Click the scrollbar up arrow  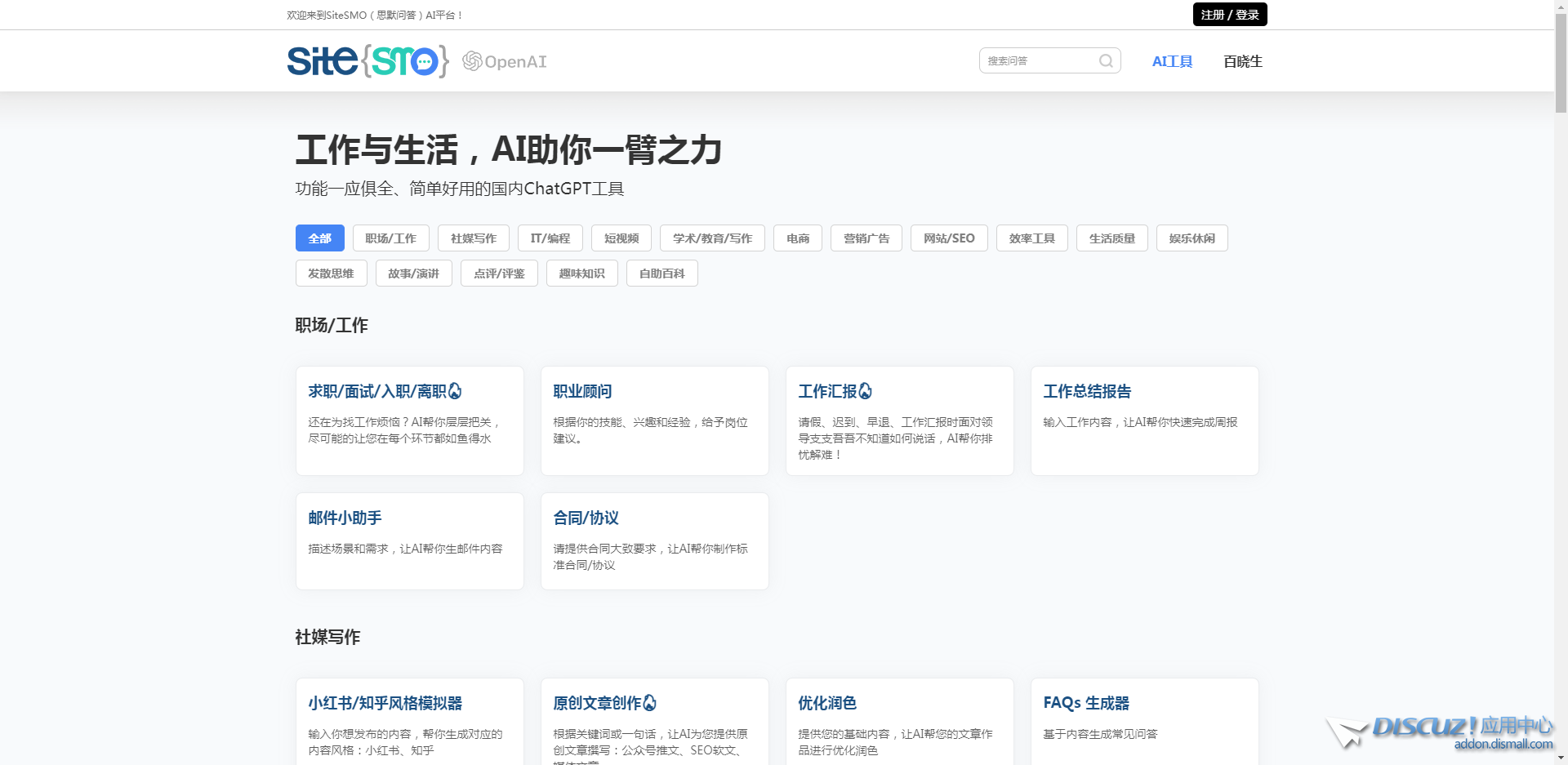pos(1561,7)
